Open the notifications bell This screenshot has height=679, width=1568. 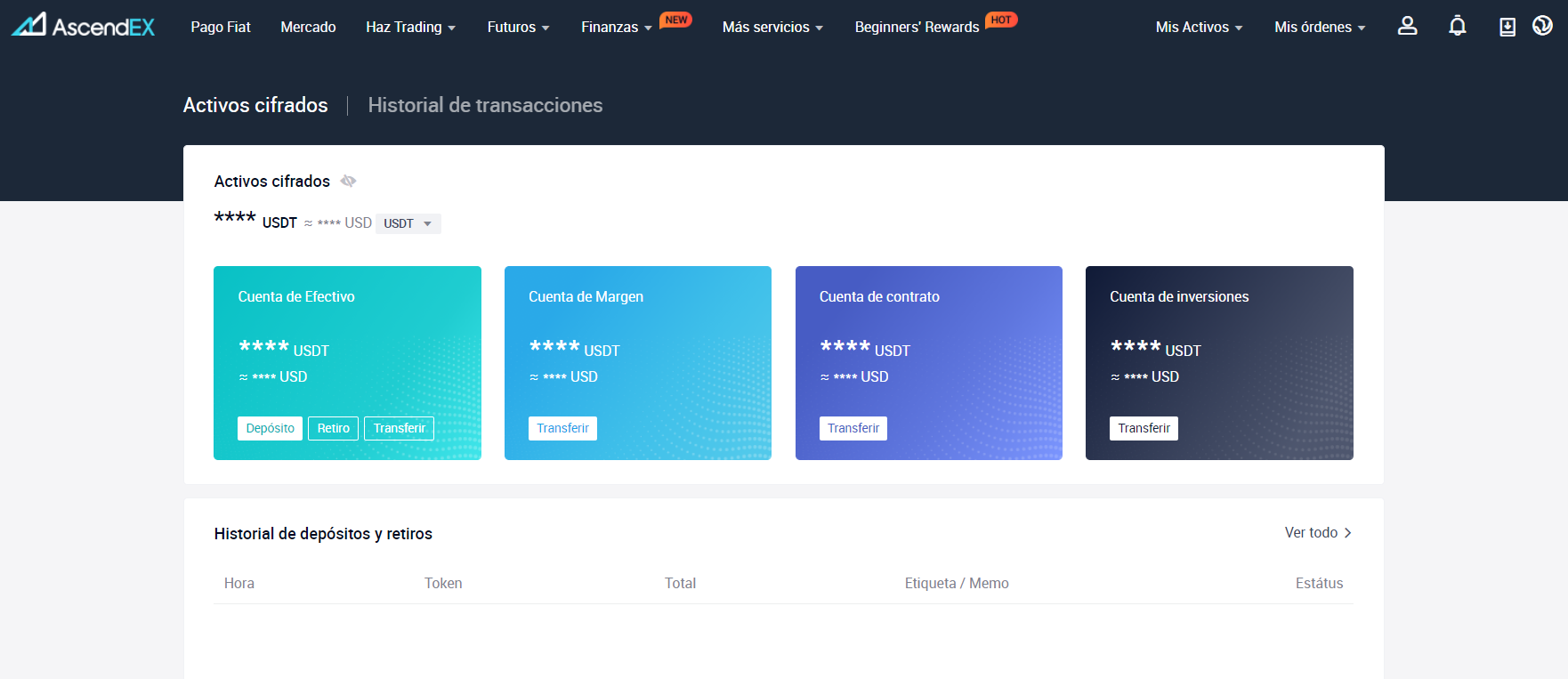1457,26
